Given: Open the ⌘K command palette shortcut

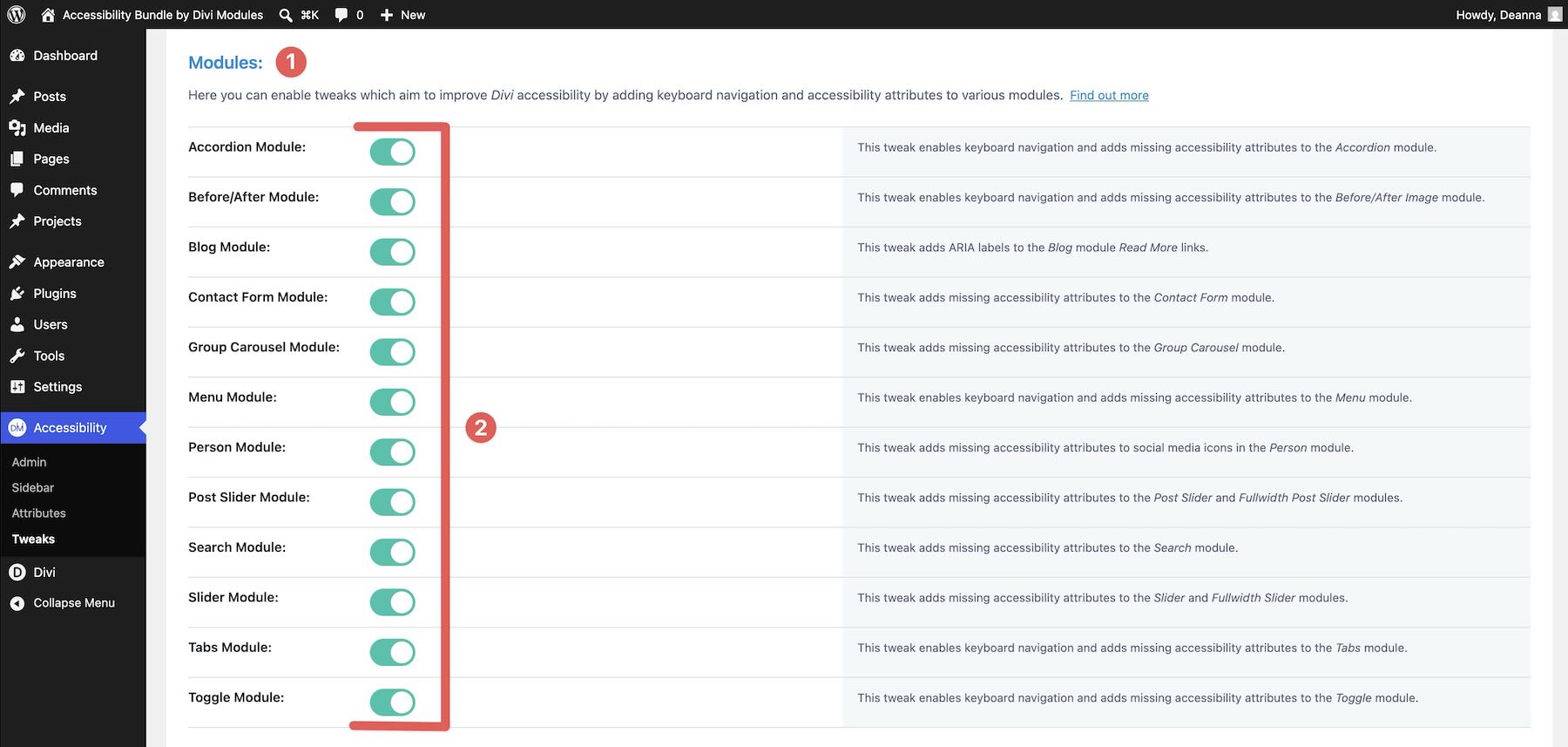Looking at the screenshot, I should [309, 15].
